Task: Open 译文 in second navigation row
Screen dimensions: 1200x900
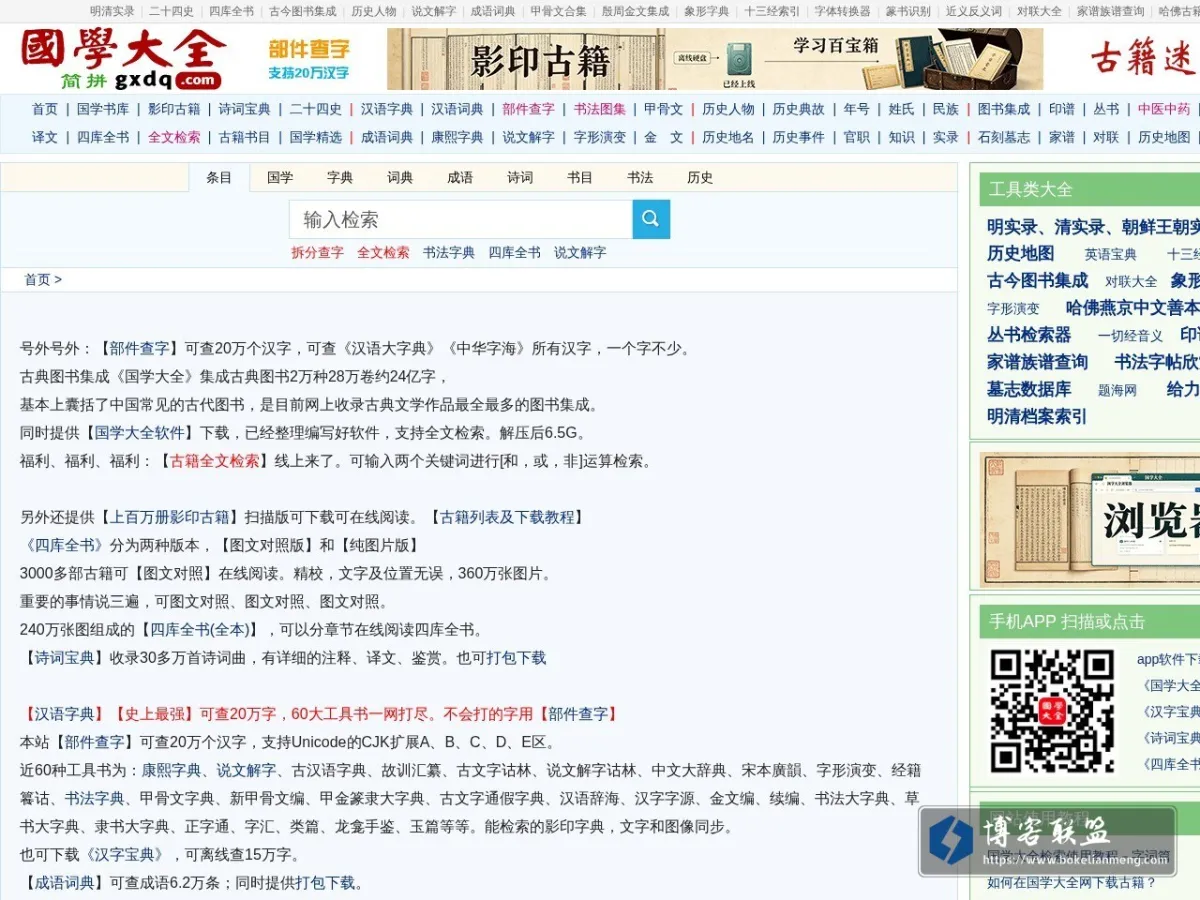Action: (45, 137)
